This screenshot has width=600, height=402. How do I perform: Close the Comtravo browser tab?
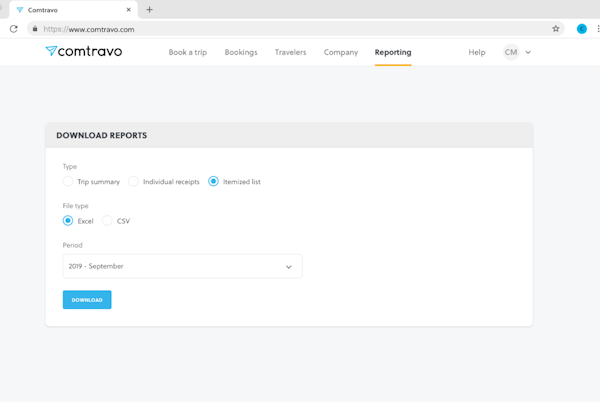[129, 10]
